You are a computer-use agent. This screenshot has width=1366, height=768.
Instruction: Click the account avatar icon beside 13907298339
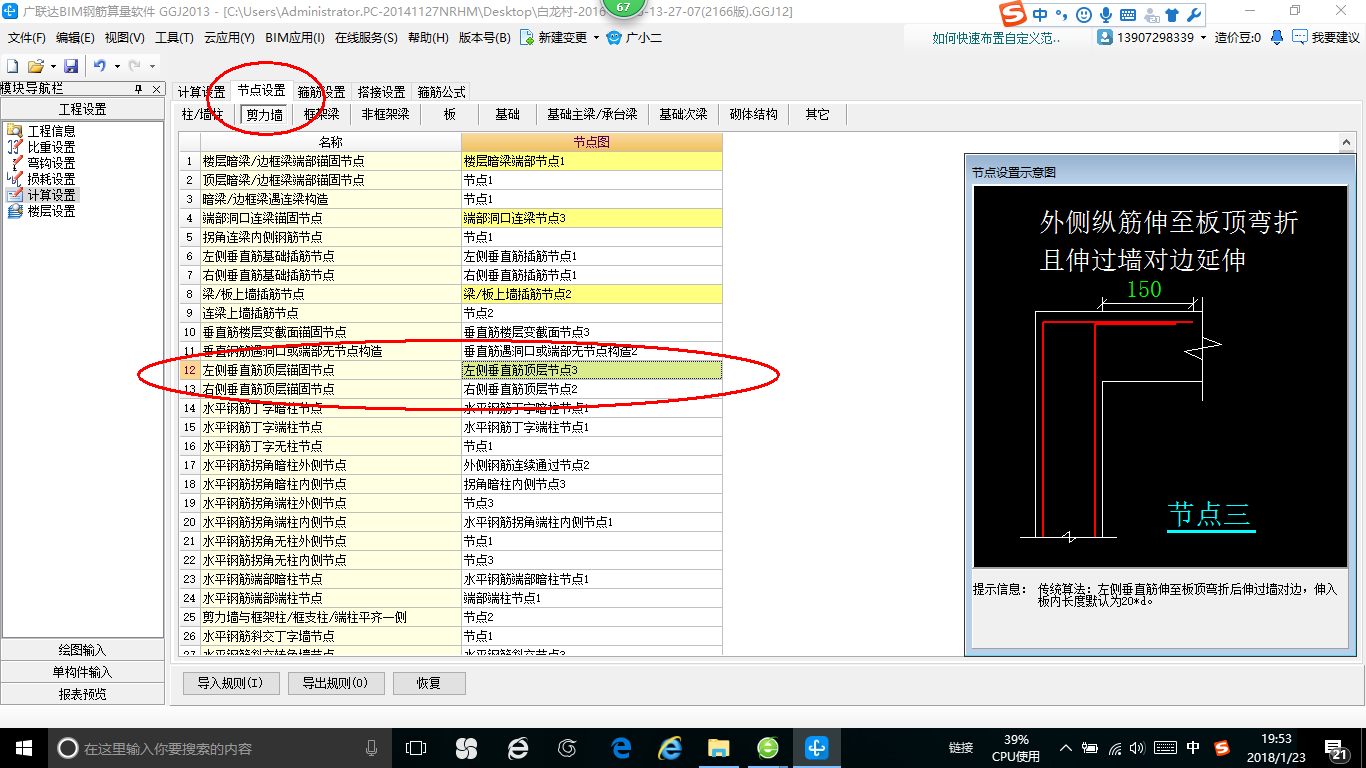point(1105,37)
